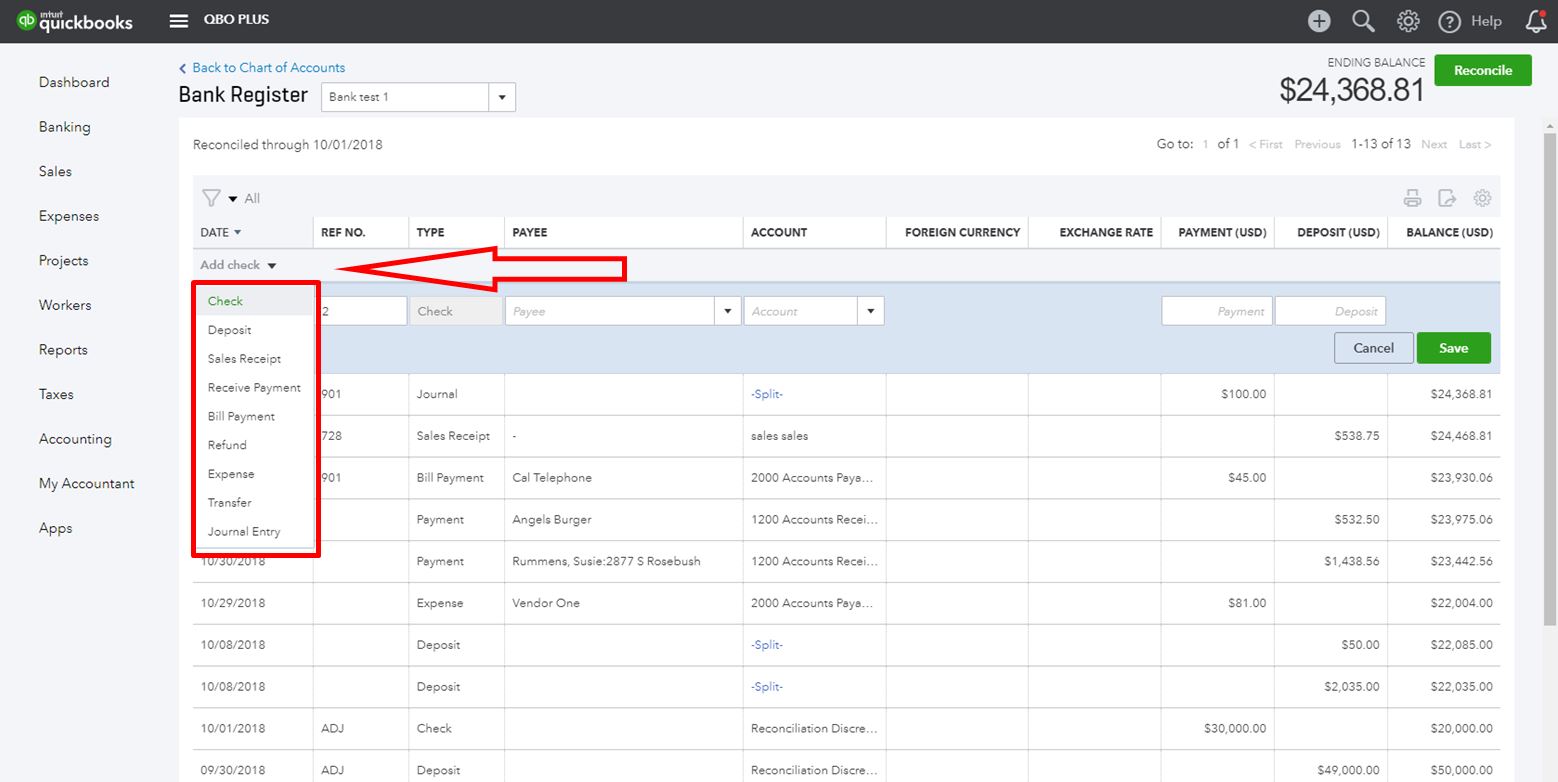
Task: Focus the Payment amount field
Action: [1217, 311]
